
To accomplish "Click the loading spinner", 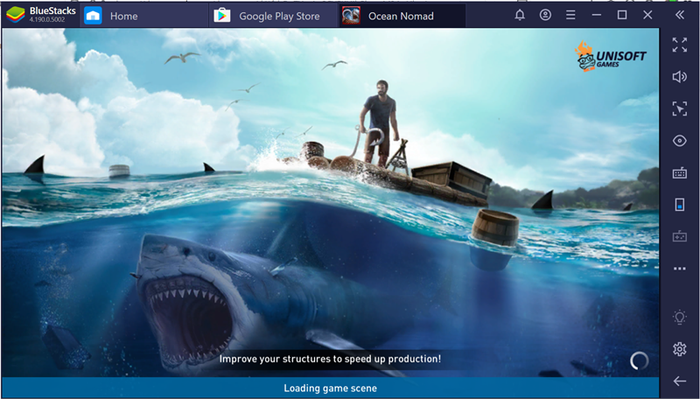I will pos(639,361).
